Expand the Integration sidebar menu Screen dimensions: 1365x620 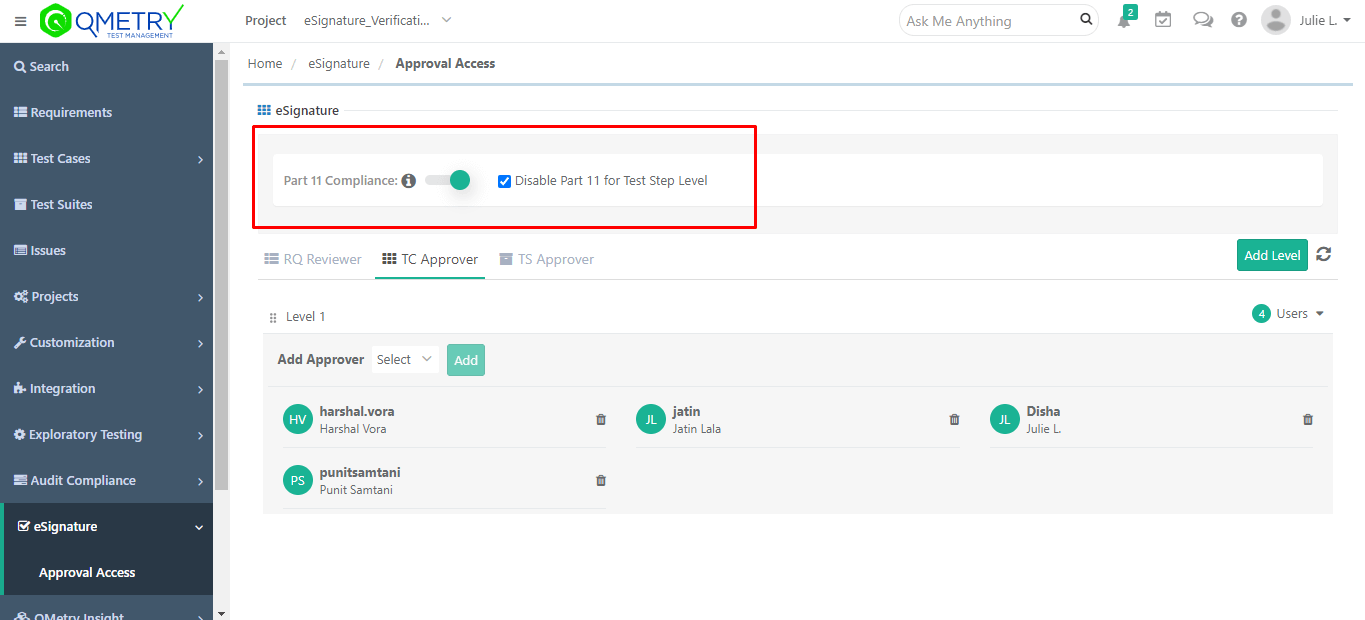tap(201, 389)
